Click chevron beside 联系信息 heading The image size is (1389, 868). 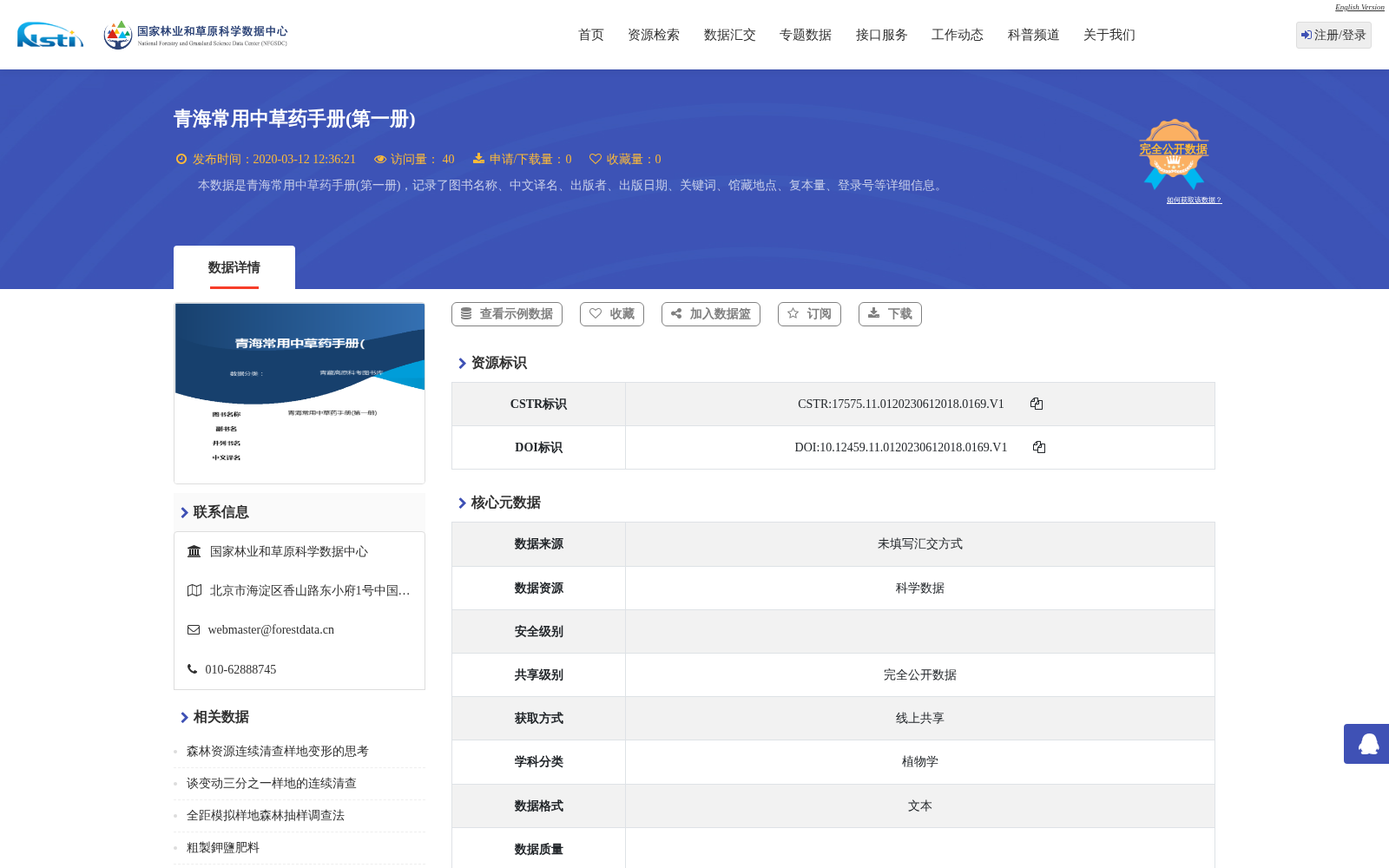pos(184,512)
